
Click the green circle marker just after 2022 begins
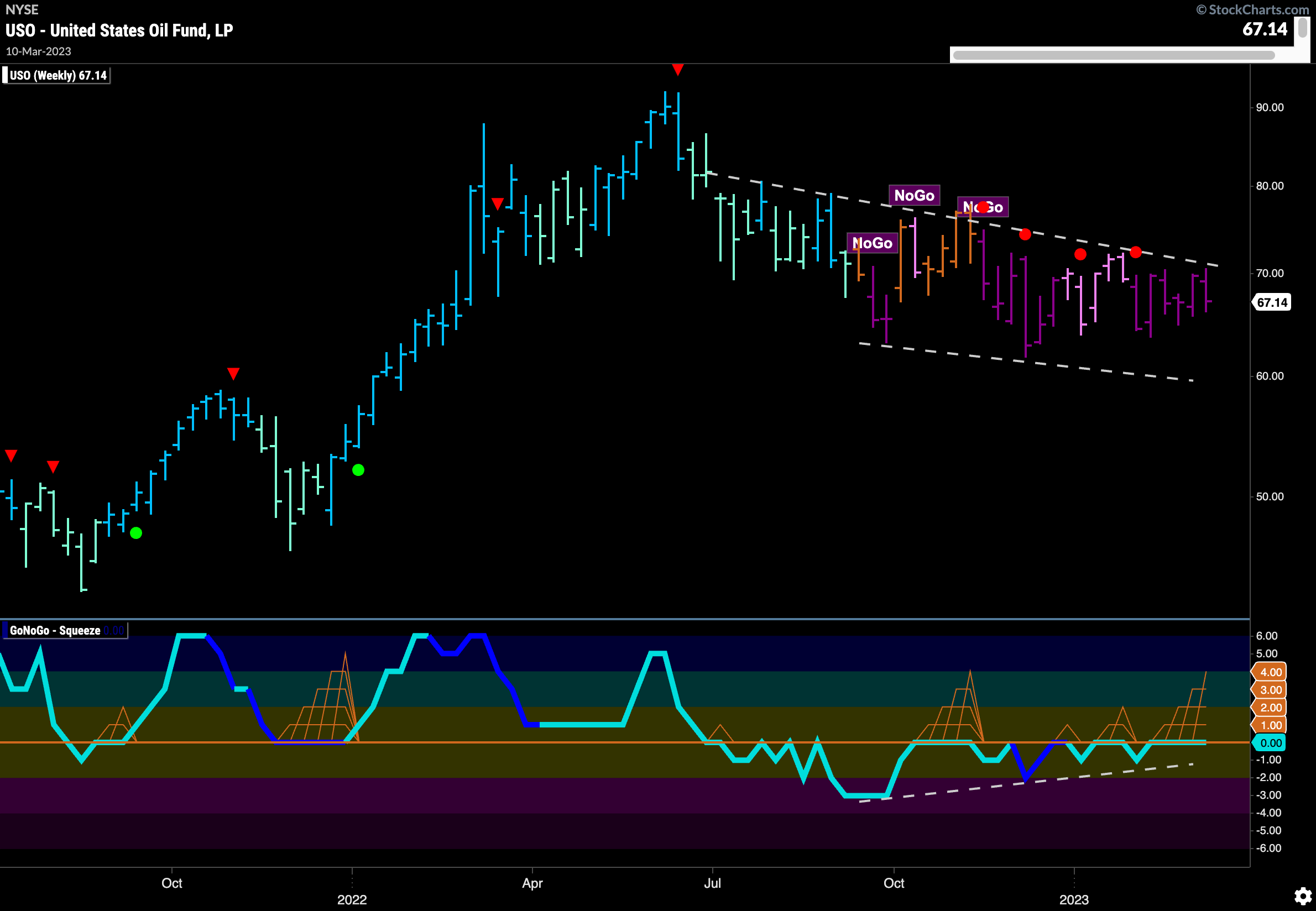click(358, 470)
